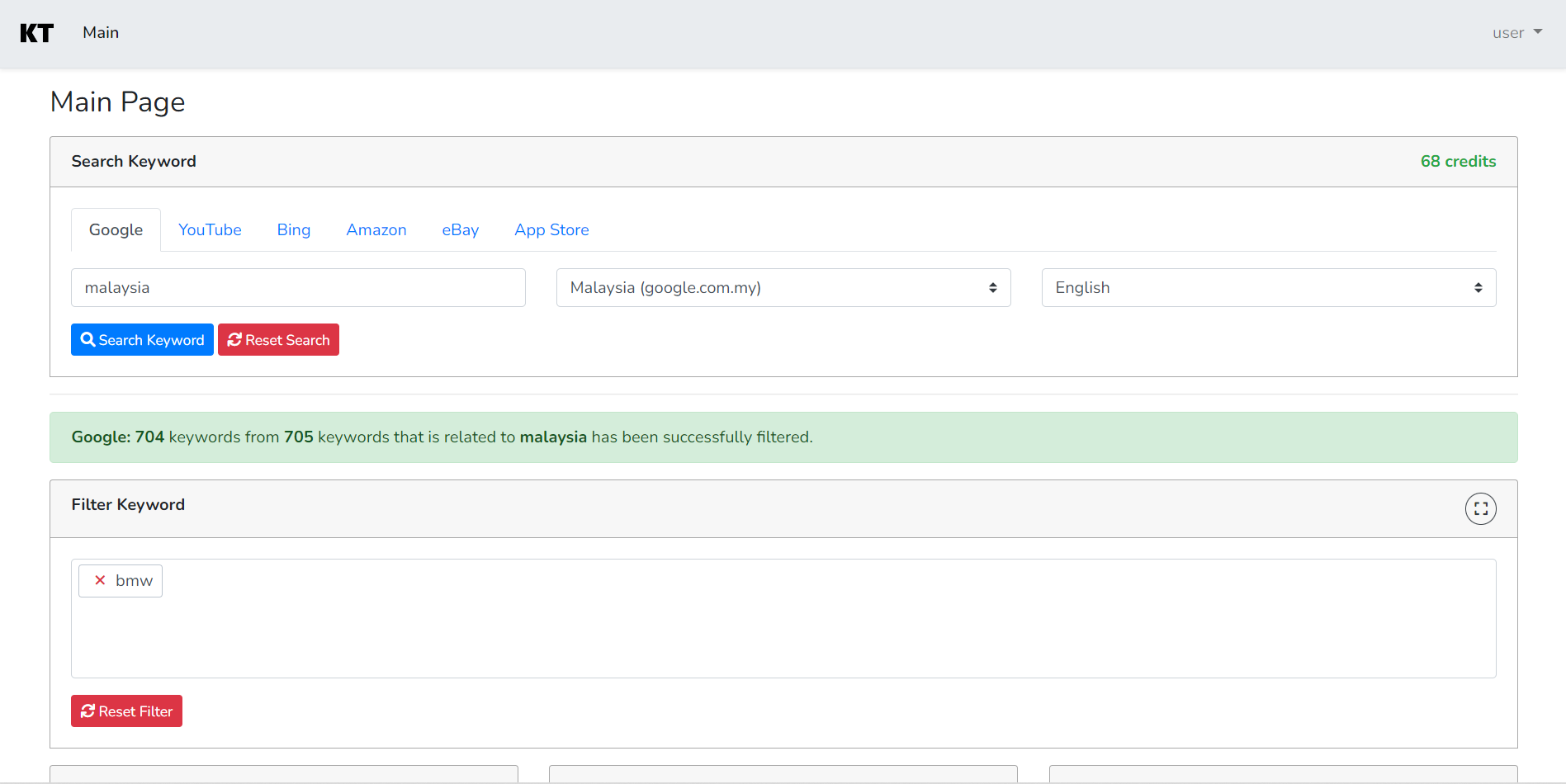Switch to the App Store tab
Viewport: 1566px width, 784px height.
pyautogui.click(x=551, y=230)
